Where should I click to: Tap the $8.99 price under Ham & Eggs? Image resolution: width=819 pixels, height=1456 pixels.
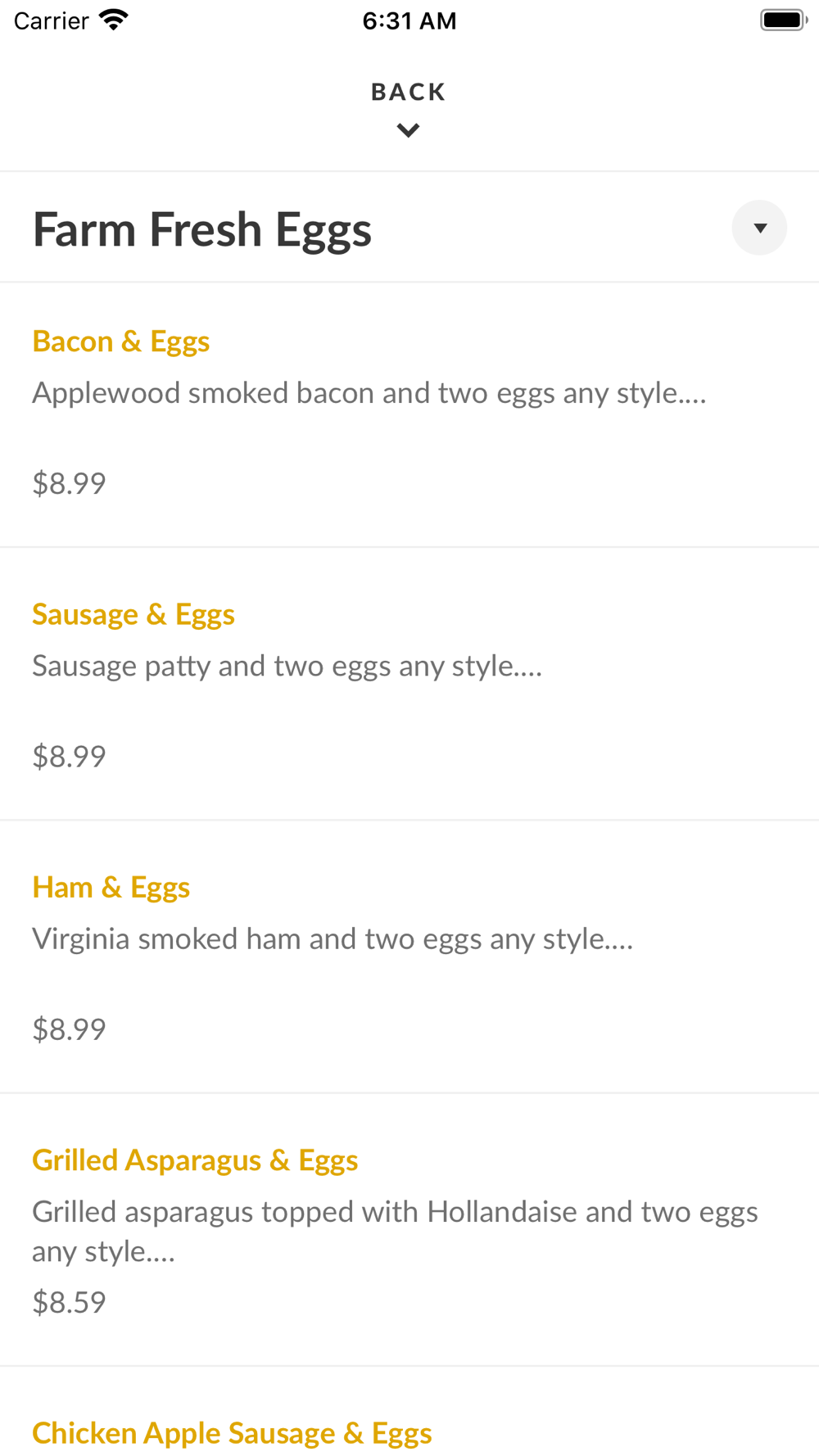pyautogui.click(x=69, y=1029)
